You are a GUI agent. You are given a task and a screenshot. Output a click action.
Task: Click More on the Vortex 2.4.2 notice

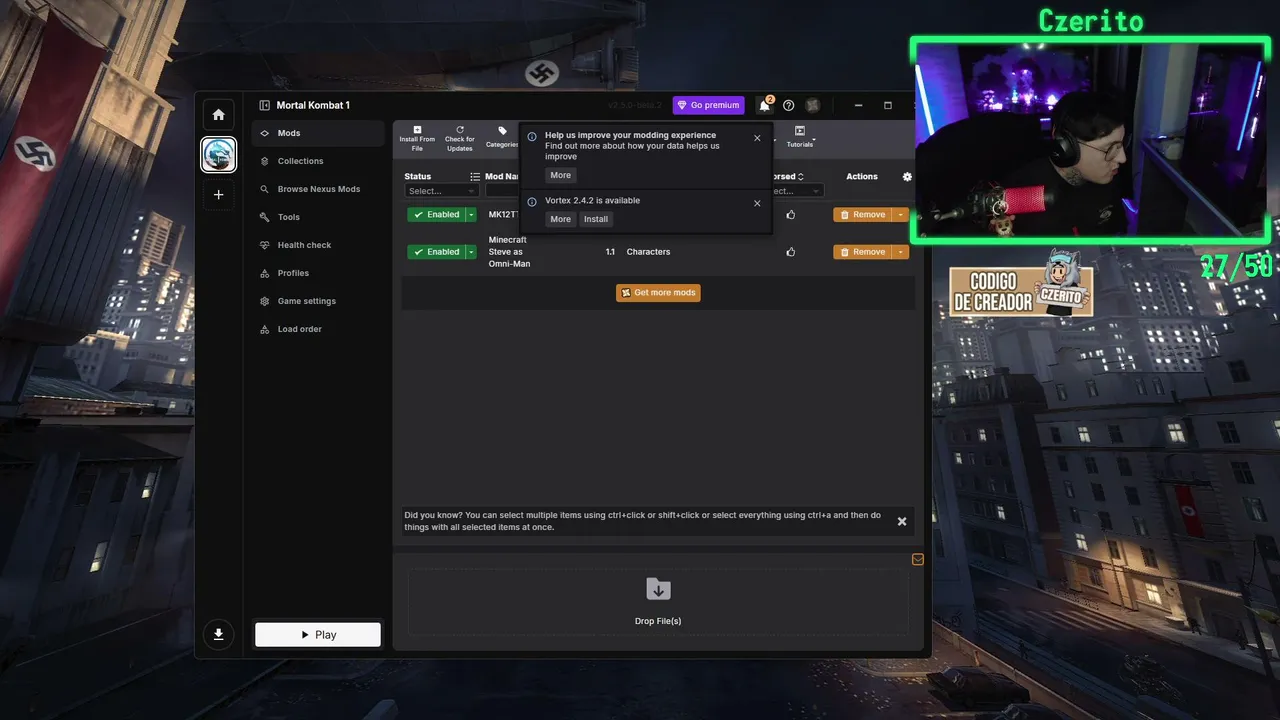pyautogui.click(x=560, y=219)
